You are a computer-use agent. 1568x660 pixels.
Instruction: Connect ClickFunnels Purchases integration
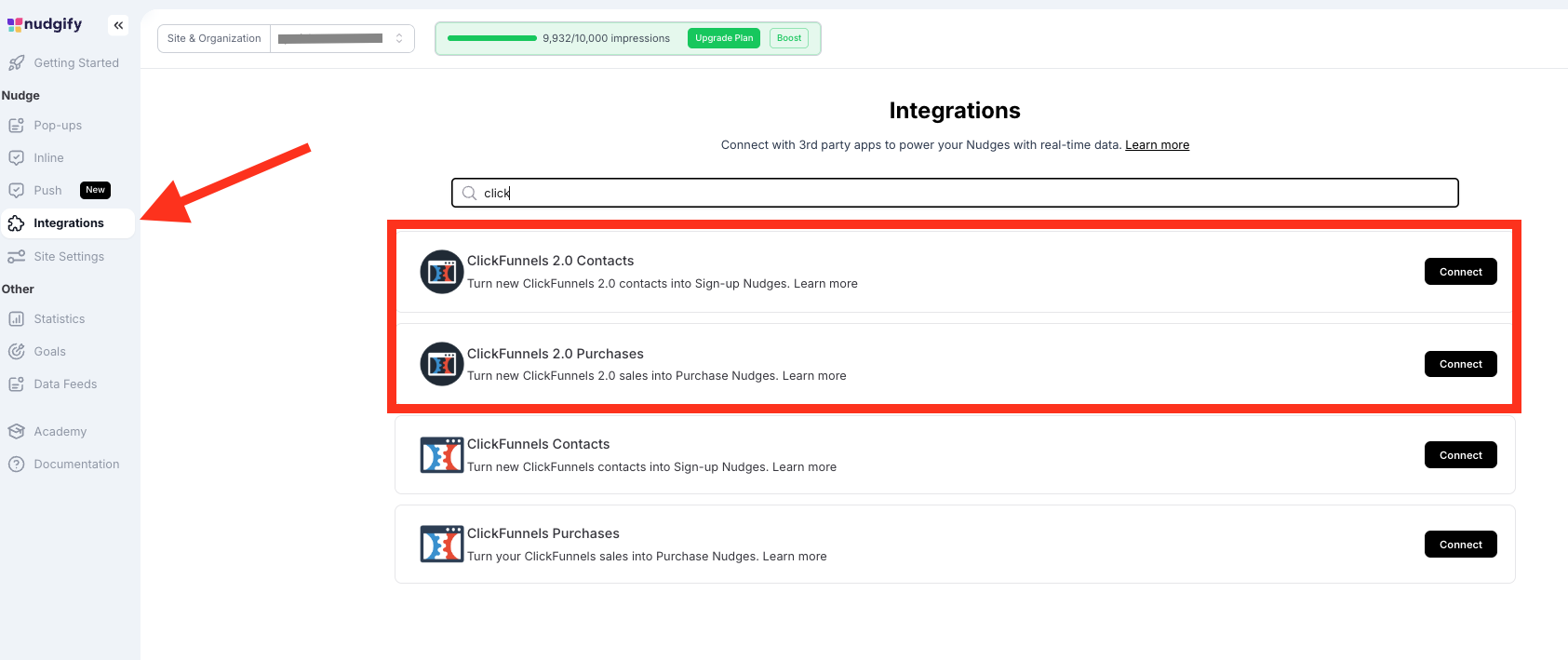pyautogui.click(x=1460, y=545)
